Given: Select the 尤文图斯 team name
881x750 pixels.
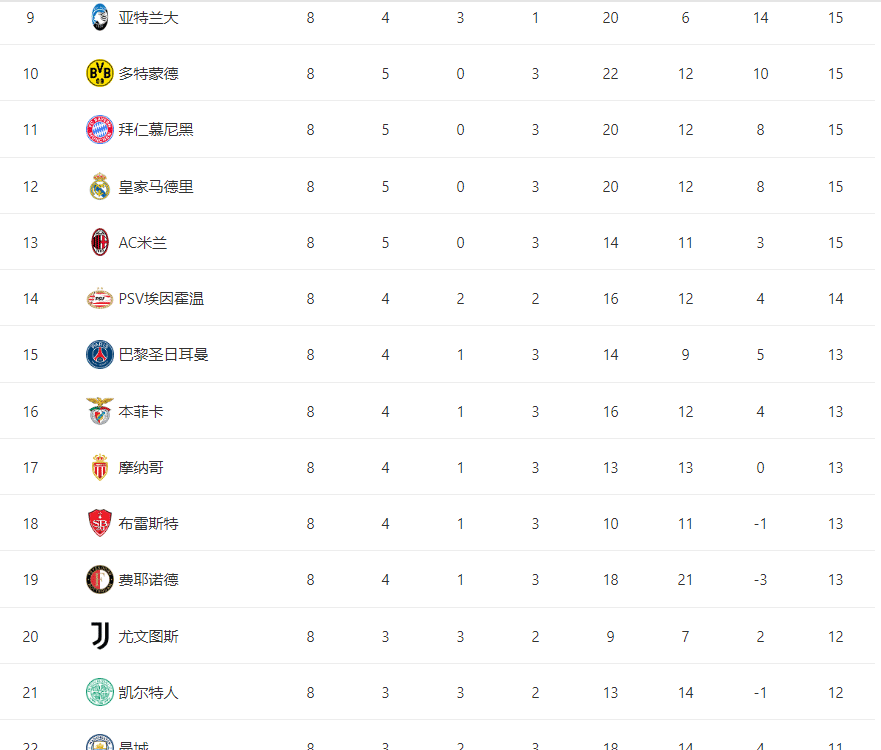Looking at the screenshot, I should 149,636.
